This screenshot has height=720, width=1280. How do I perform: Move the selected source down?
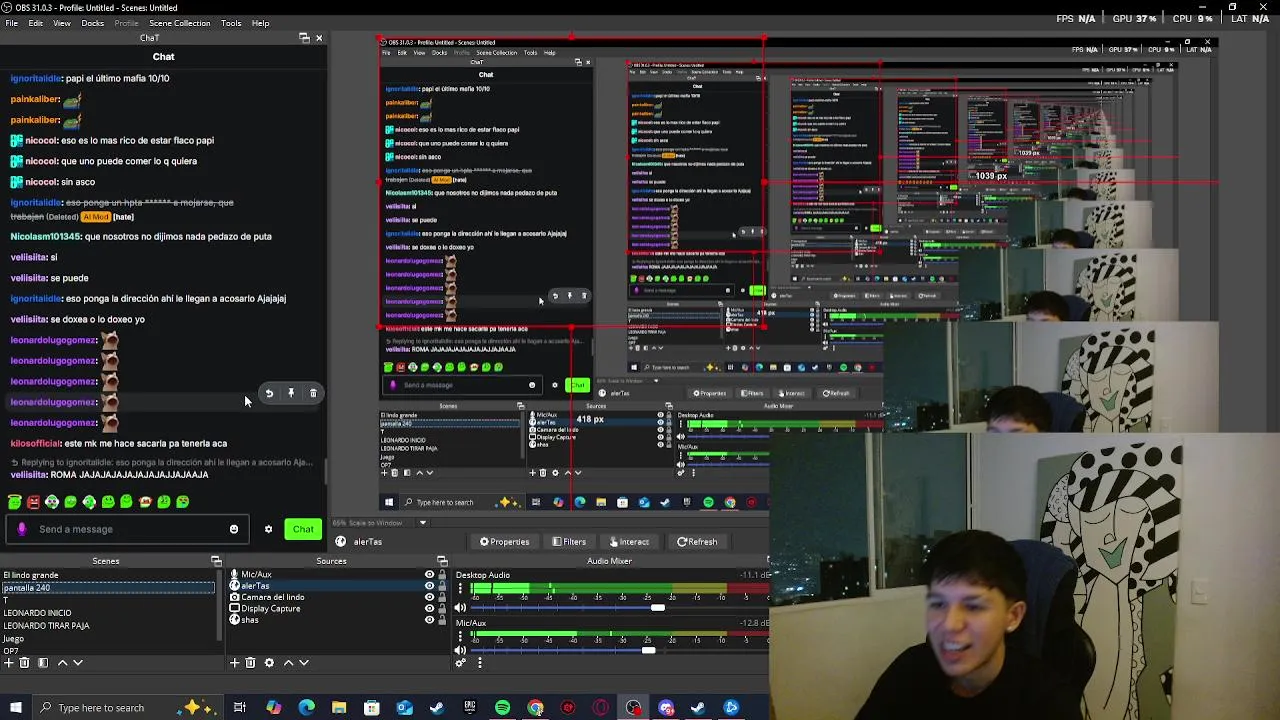304,662
